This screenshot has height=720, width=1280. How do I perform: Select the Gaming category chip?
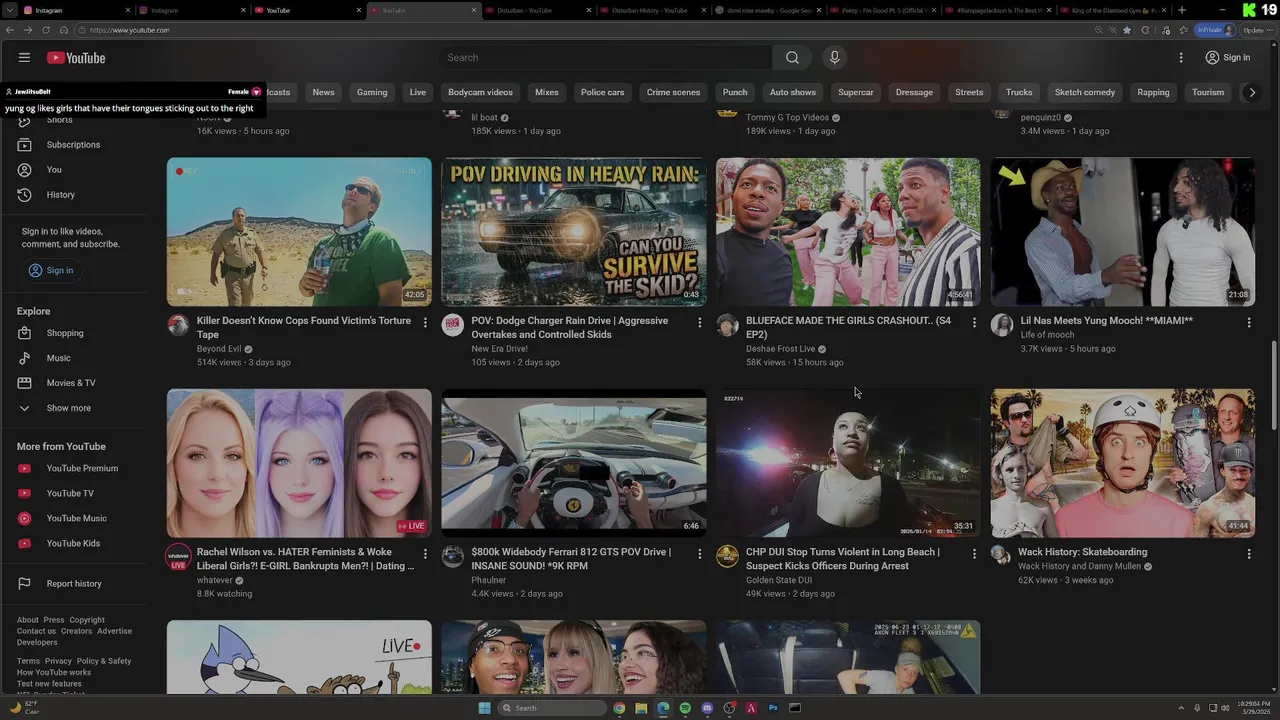pos(372,92)
